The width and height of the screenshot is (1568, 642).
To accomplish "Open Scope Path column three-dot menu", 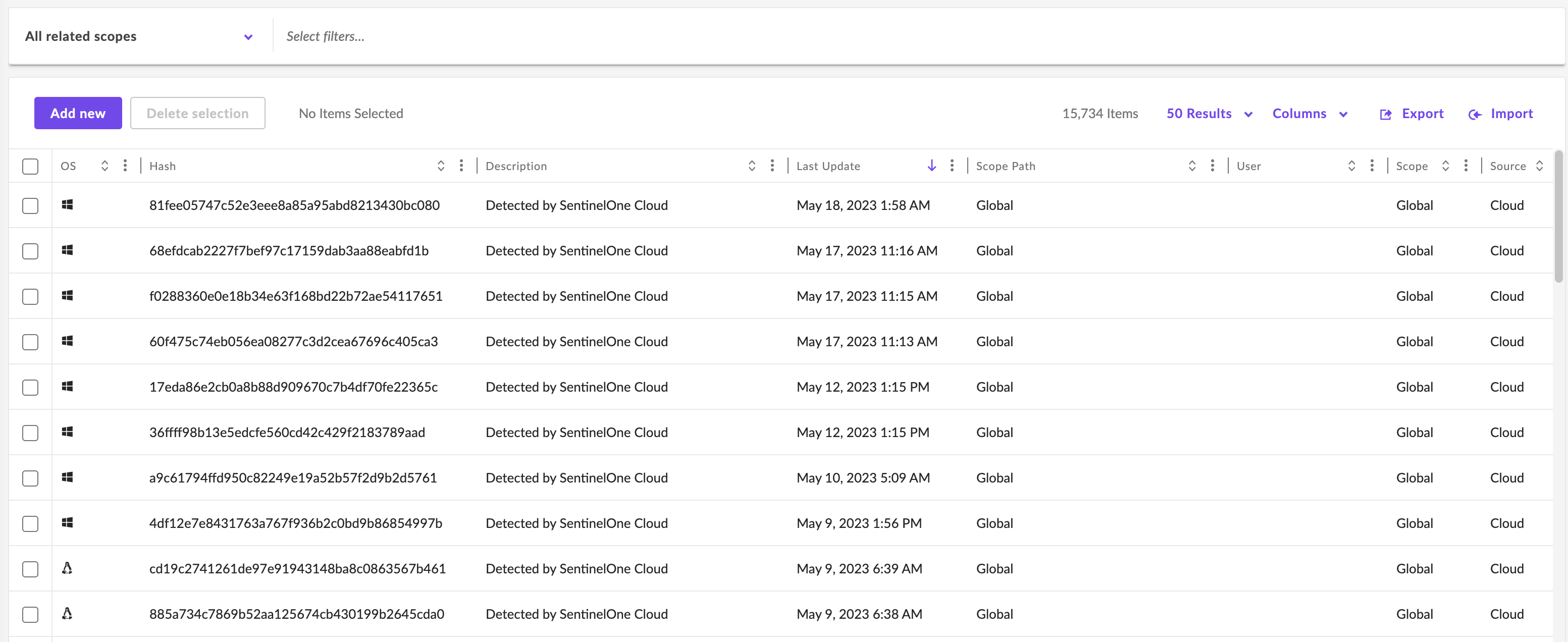I will click(1212, 166).
